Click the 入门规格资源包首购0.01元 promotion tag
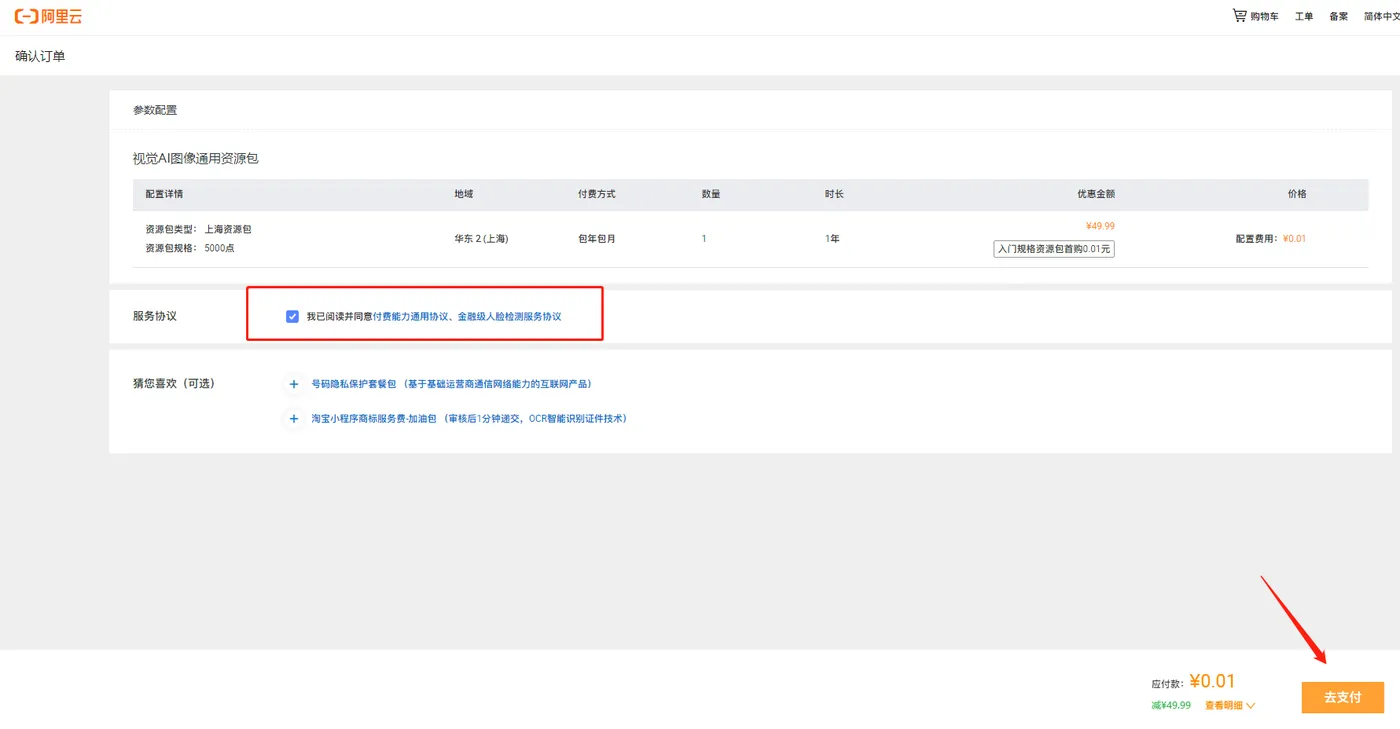This screenshot has width=1400, height=729. pos(1054,249)
